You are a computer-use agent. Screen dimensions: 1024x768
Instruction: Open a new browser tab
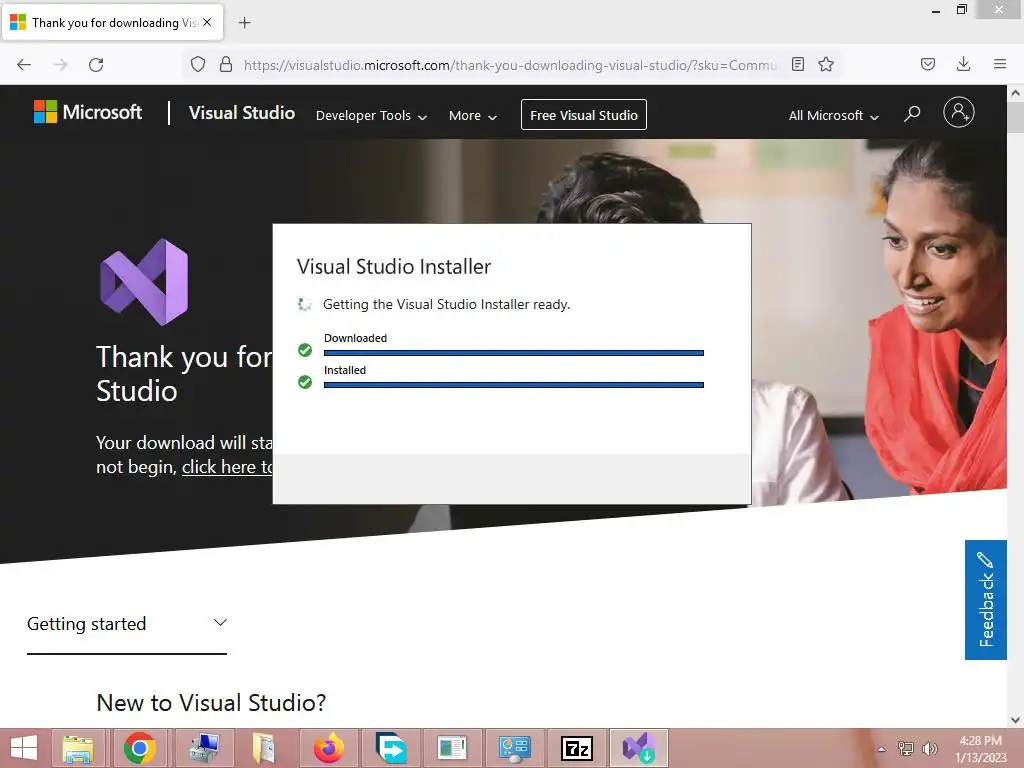point(244,23)
